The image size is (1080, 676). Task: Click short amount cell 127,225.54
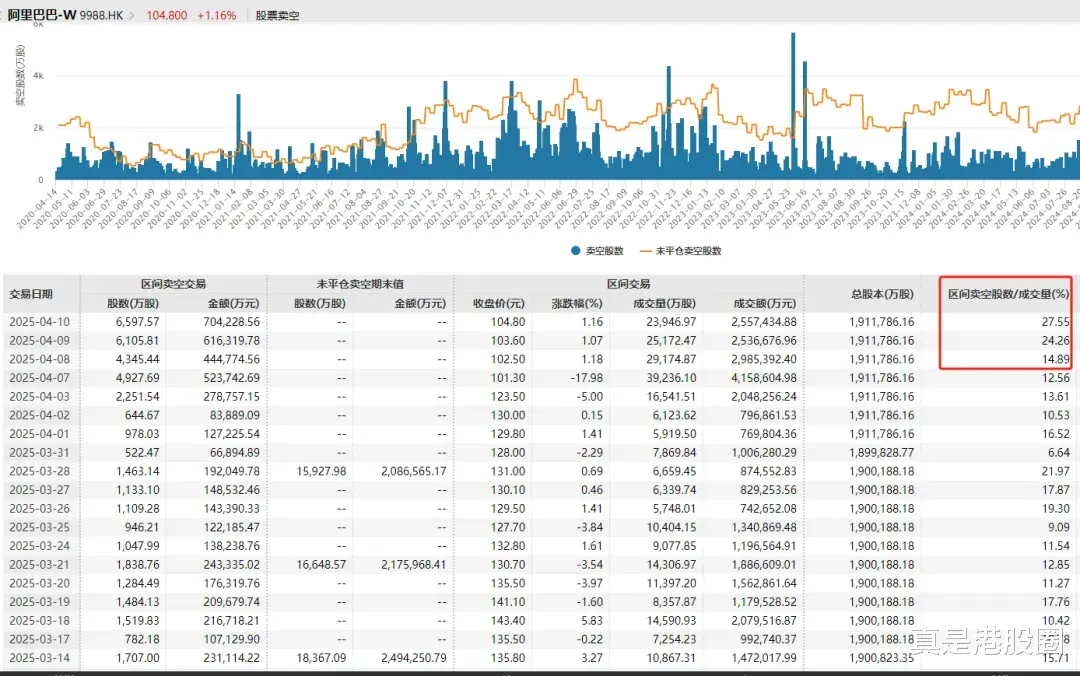[x=231, y=433]
